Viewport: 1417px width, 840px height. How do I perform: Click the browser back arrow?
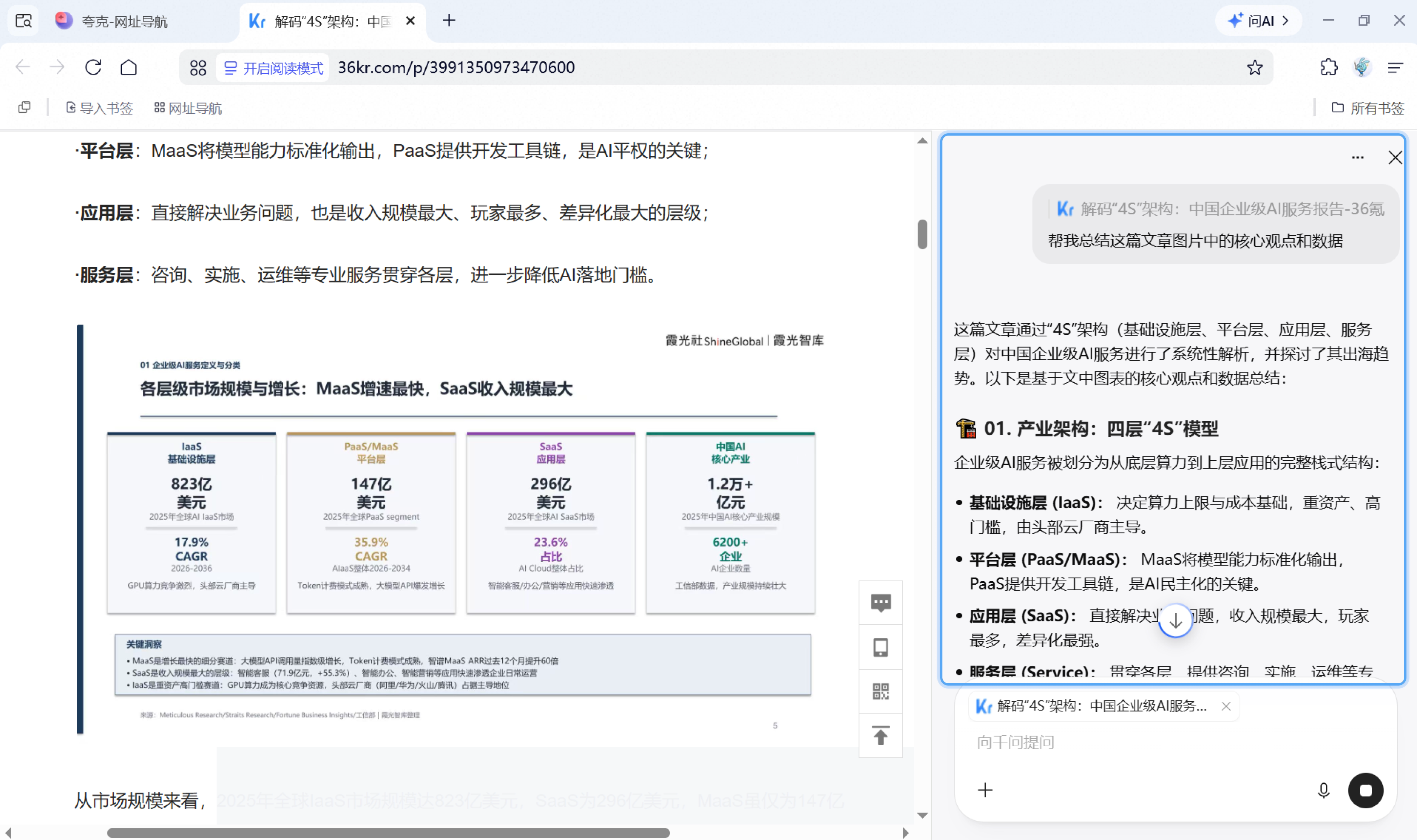click(23, 67)
